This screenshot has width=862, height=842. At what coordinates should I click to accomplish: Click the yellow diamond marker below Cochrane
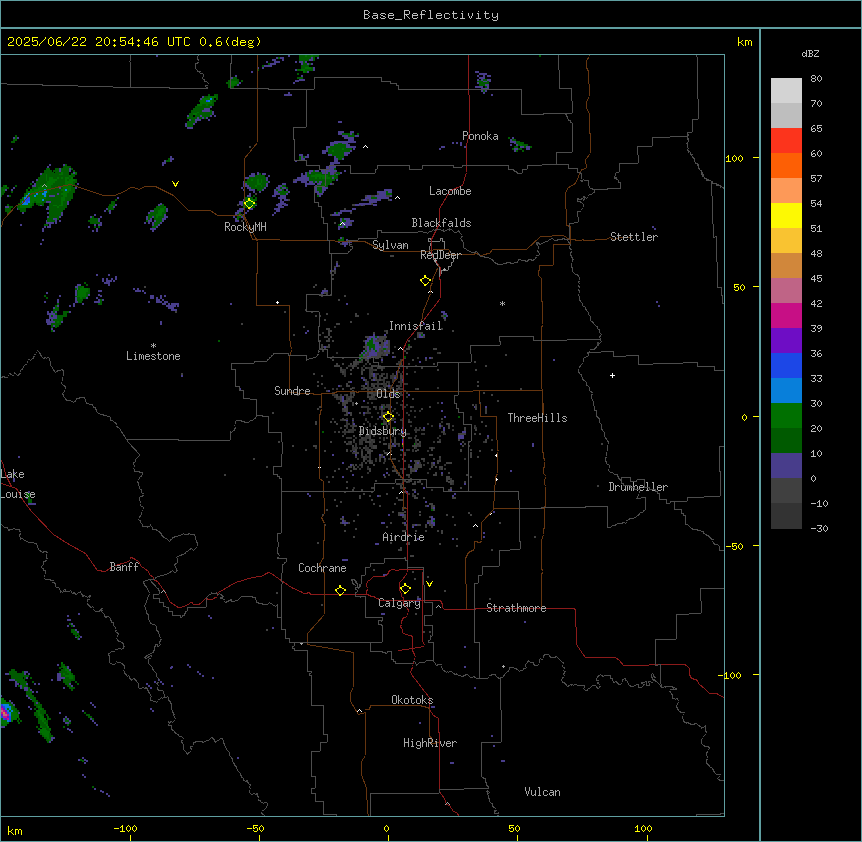pos(340,590)
